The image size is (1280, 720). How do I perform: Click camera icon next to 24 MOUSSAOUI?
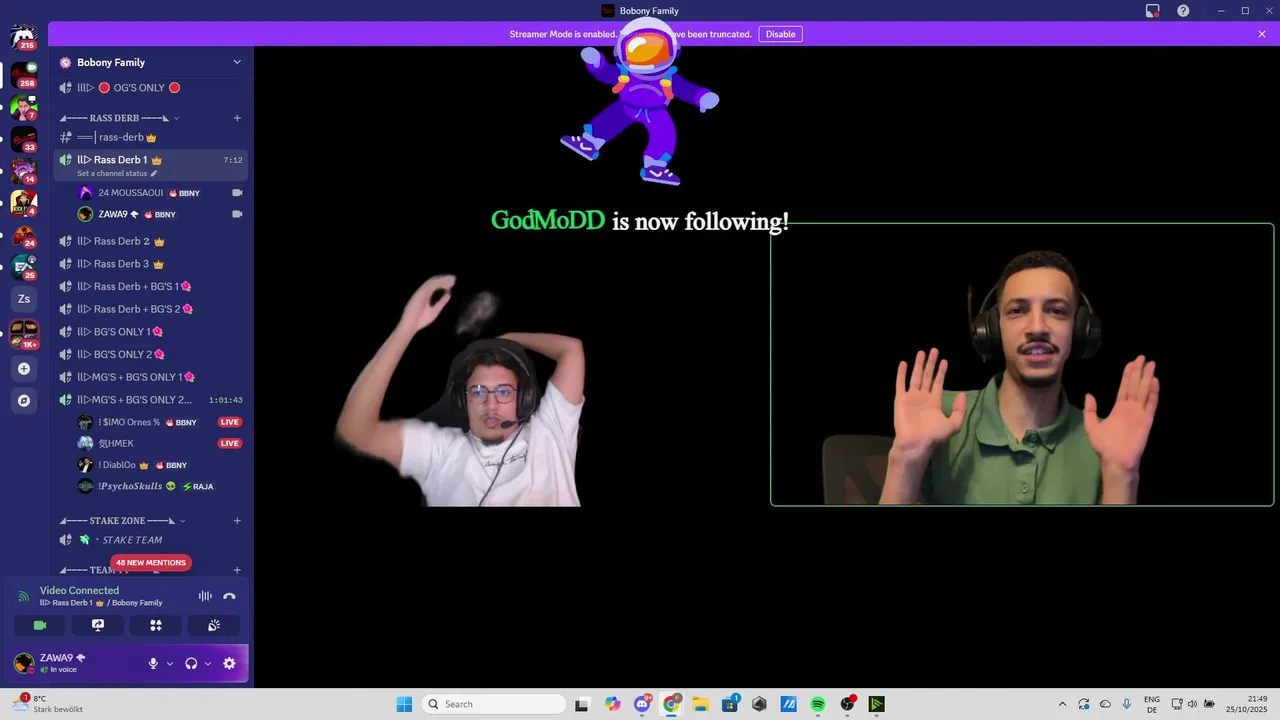[x=237, y=193]
